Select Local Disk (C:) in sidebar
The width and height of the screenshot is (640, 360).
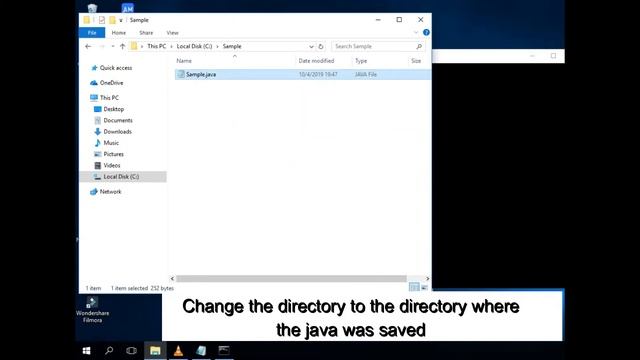[123, 177]
